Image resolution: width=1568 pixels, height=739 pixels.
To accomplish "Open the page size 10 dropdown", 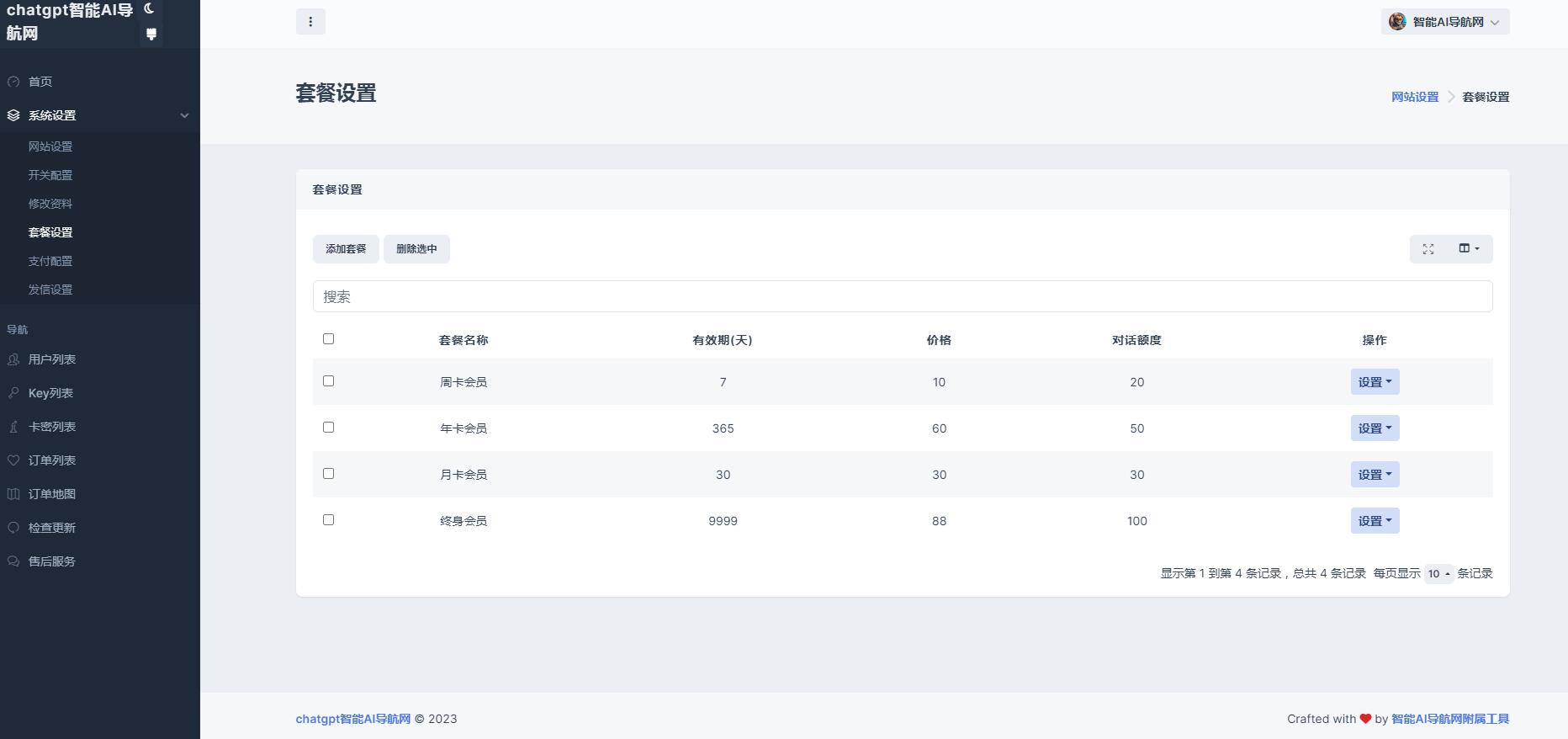I will pos(1438,574).
